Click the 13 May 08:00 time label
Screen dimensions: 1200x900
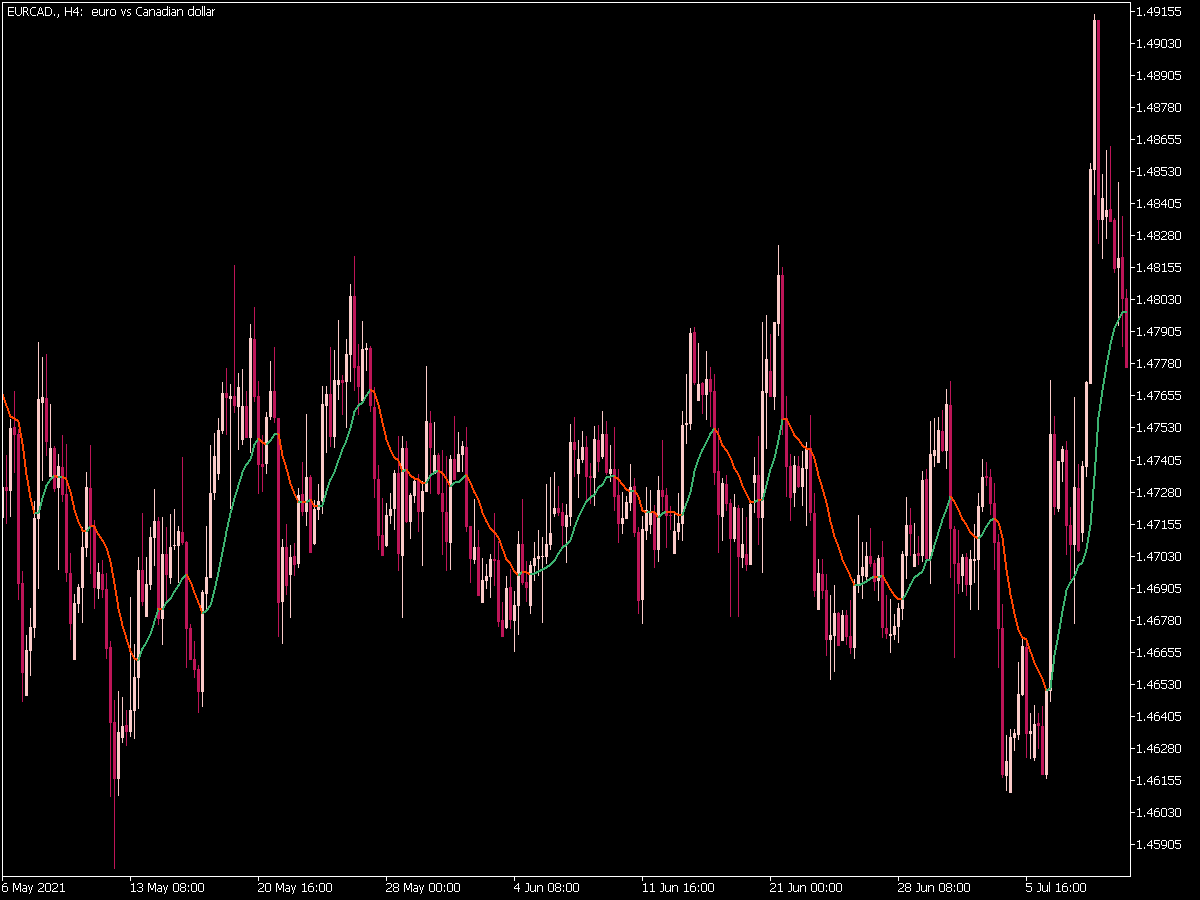point(167,887)
